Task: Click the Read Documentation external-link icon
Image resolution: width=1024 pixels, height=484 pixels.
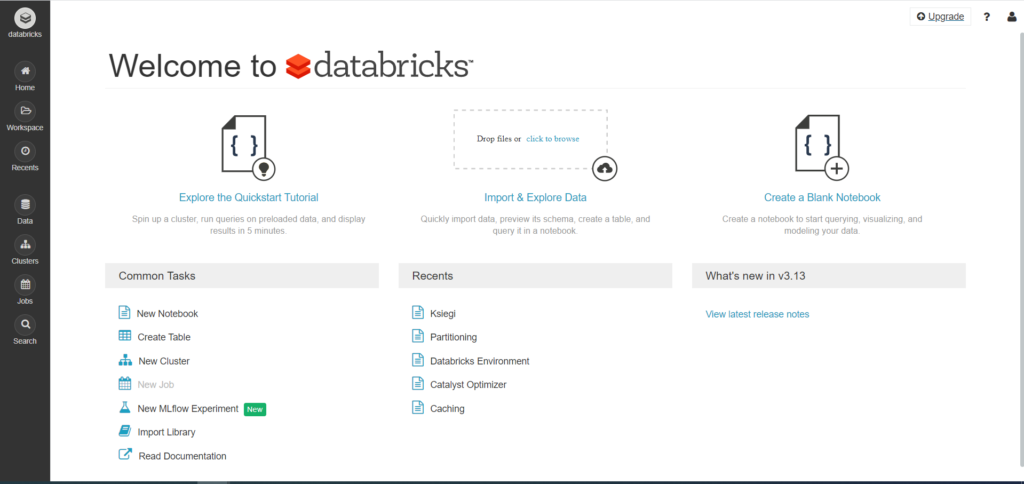Action: click(125, 455)
